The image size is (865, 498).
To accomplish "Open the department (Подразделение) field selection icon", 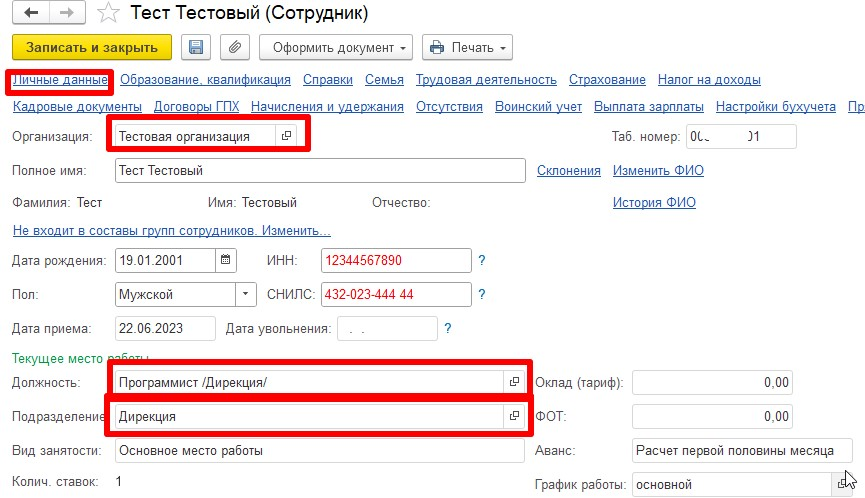I will [515, 416].
